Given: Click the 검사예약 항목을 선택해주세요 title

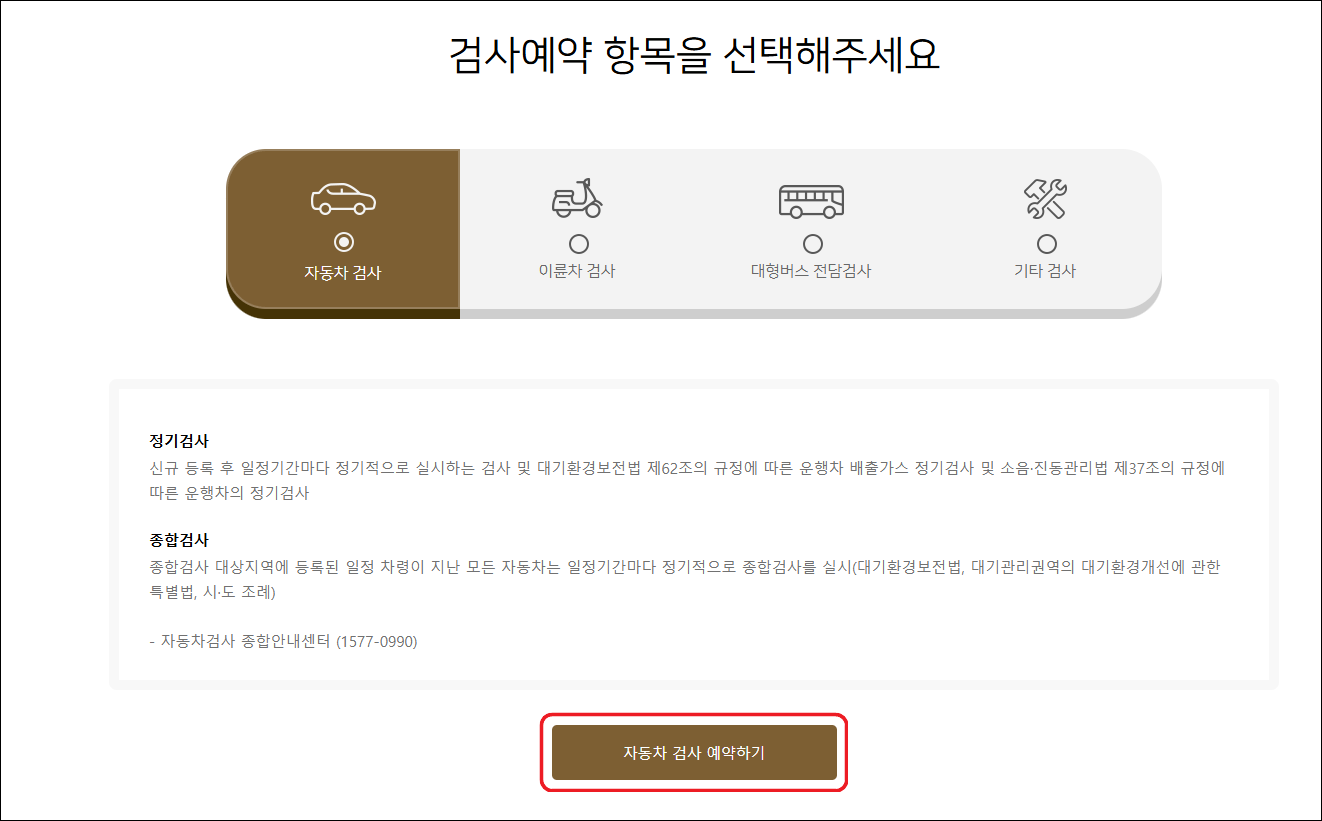Looking at the screenshot, I should click(x=695, y=54).
